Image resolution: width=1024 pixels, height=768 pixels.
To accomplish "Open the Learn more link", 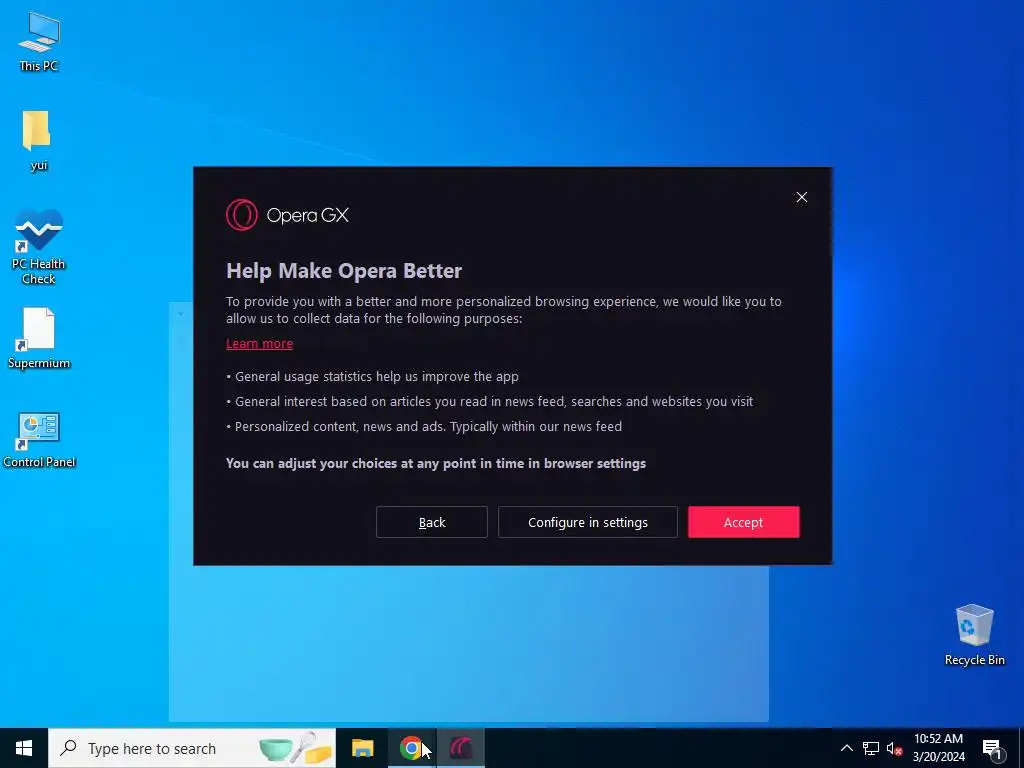I will click(259, 344).
